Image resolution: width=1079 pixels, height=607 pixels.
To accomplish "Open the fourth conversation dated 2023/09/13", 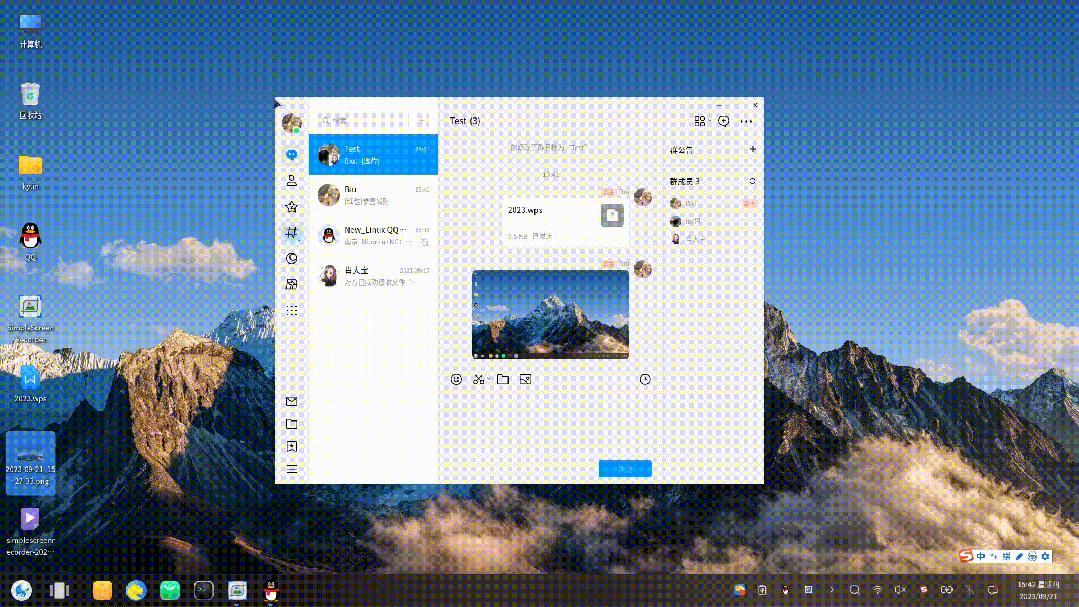I will point(374,276).
